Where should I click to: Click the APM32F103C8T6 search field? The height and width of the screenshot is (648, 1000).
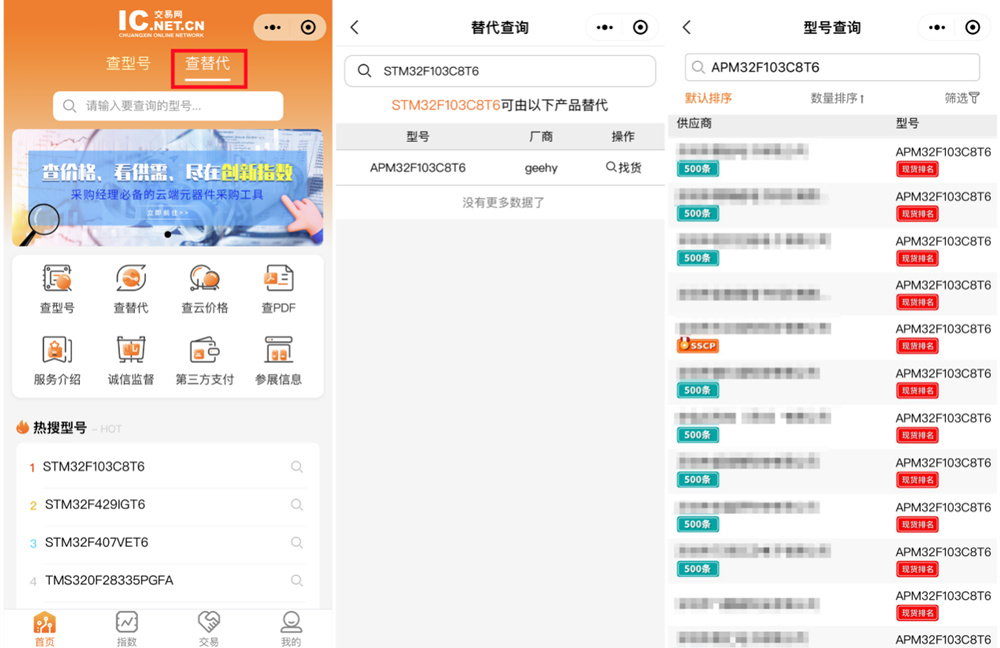(x=832, y=67)
